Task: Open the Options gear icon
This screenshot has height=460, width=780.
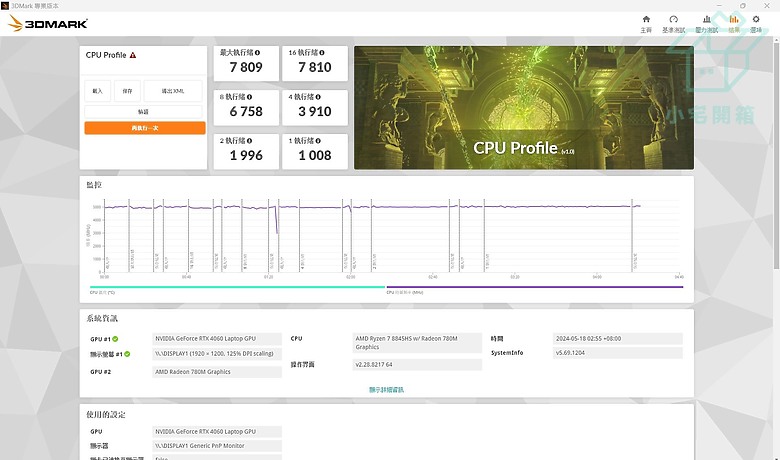Action: tap(756, 19)
